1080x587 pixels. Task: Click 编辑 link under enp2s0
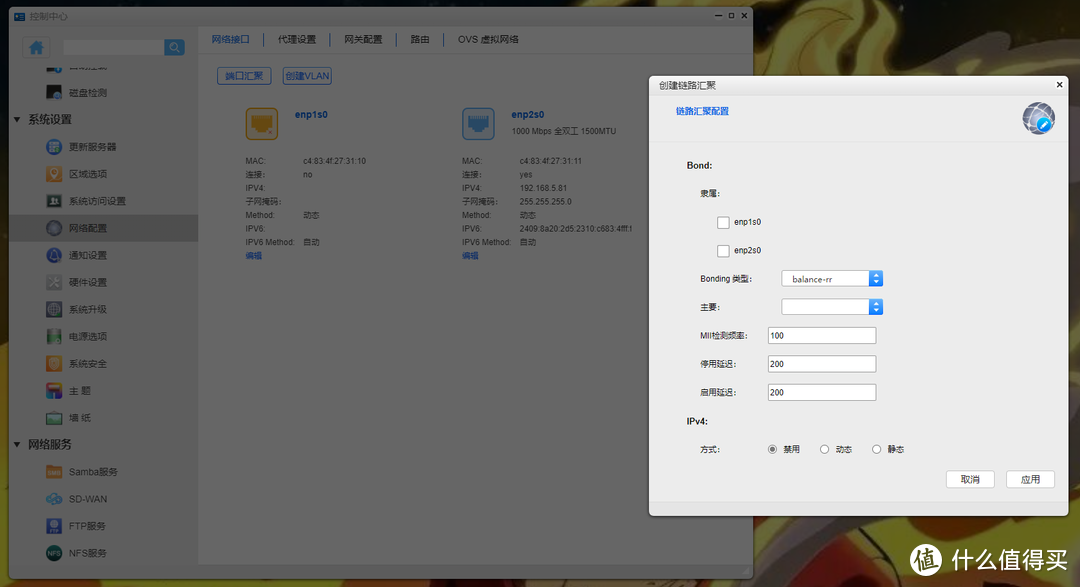click(470, 255)
